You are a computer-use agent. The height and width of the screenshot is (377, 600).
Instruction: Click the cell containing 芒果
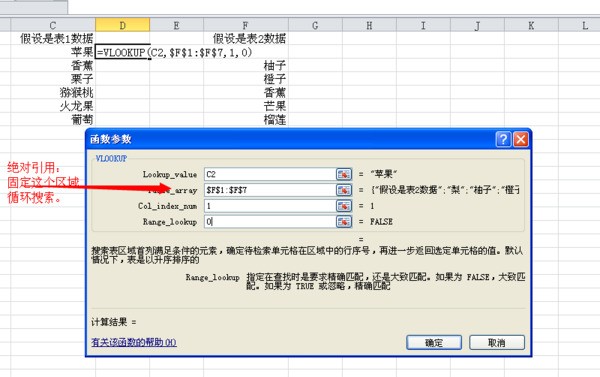click(246, 106)
